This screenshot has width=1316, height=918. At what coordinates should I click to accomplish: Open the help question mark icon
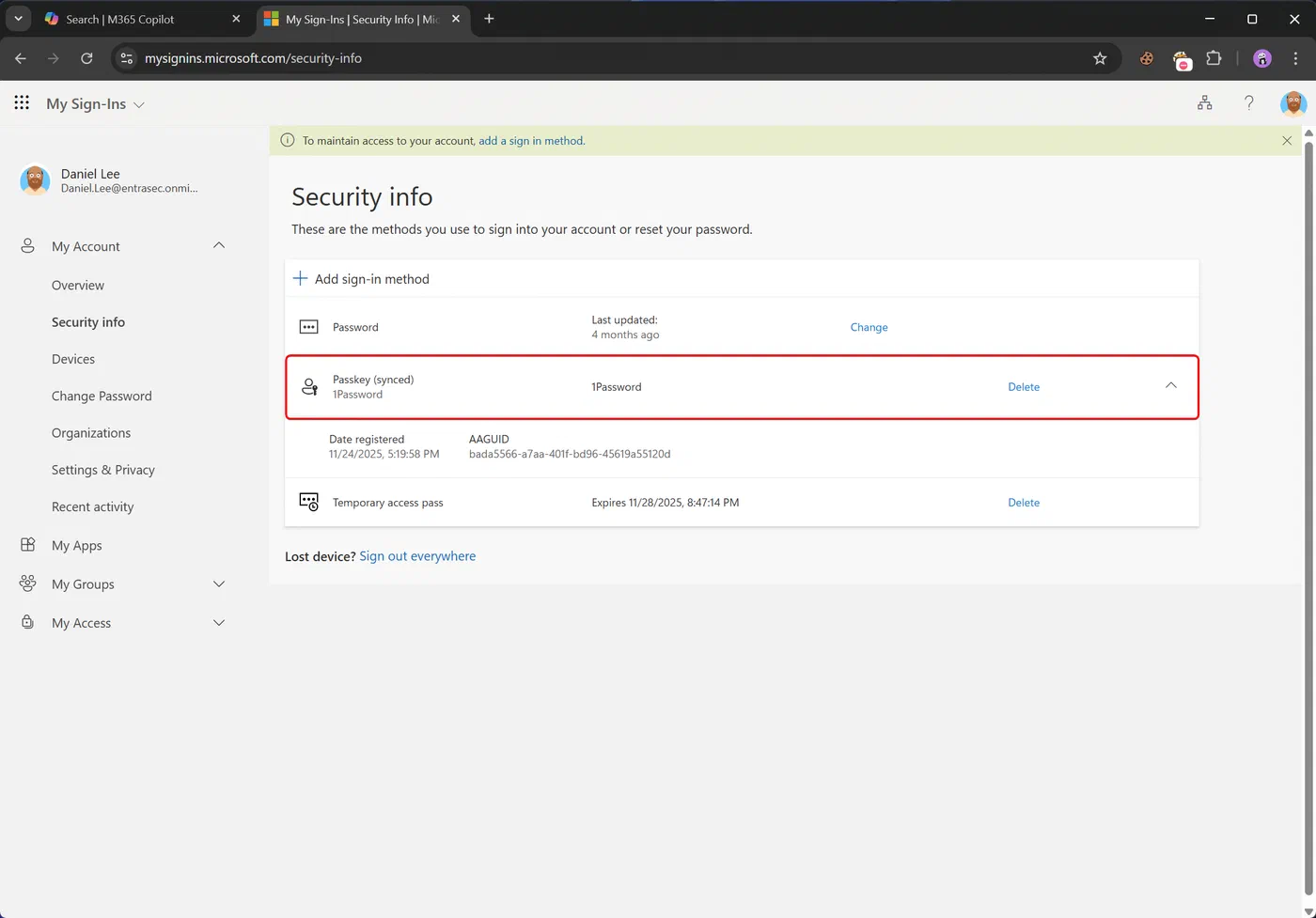click(x=1248, y=103)
